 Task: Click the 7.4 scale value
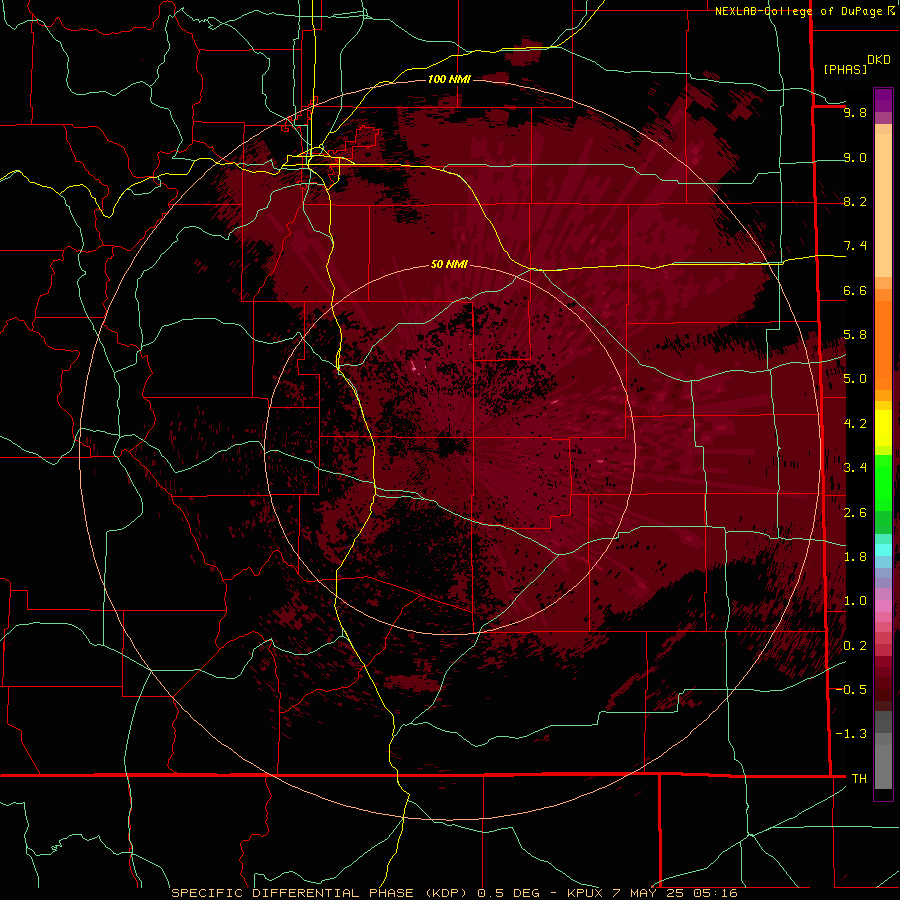tap(855, 246)
